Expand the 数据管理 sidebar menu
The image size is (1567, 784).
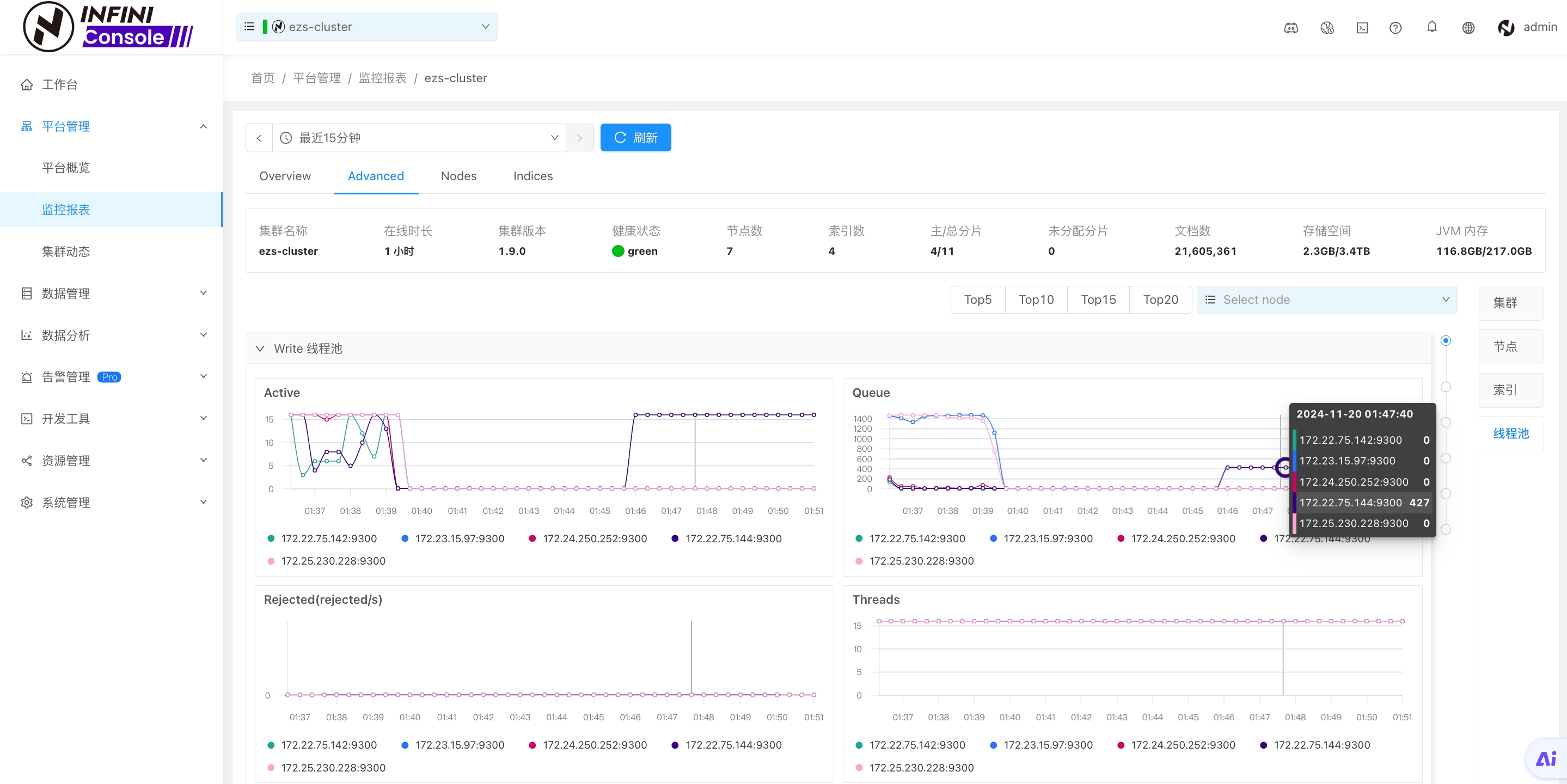(x=204, y=293)
